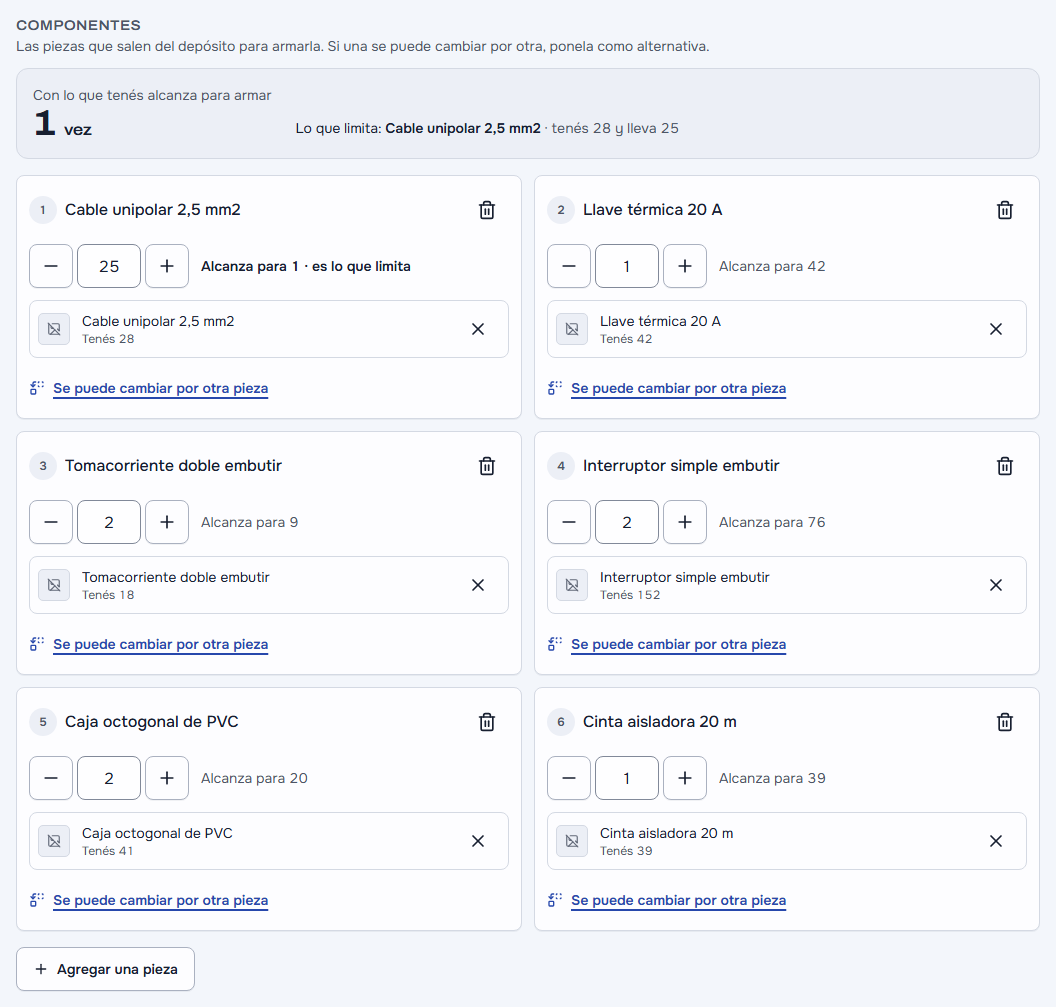Image resolution: width=1056 pixels, height=1007 pixels.
Task: Remove the Cable unipolar piece showing Tenés 28
Action: click(x=478, y=329)
